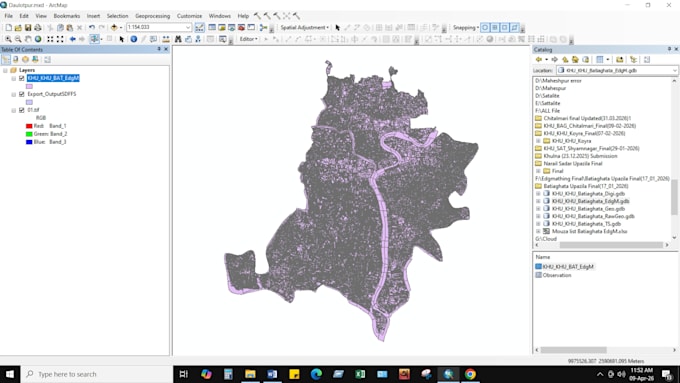Open the Bookmarks menu
The width and height of the screenshot is (680, 383).
(67, 16)
